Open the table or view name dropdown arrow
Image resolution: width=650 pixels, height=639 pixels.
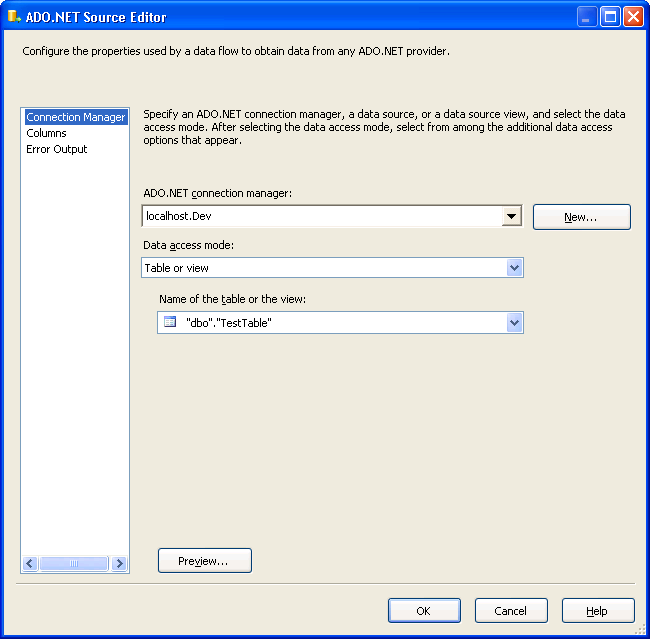point(514,323)
